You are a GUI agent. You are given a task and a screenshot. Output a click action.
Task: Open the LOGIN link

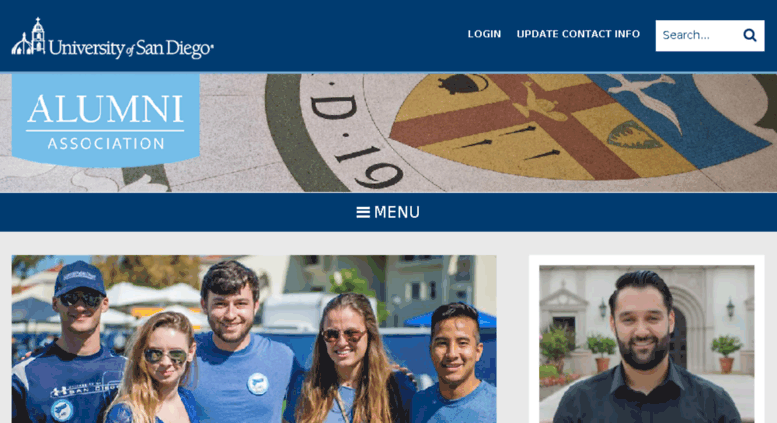484,34
